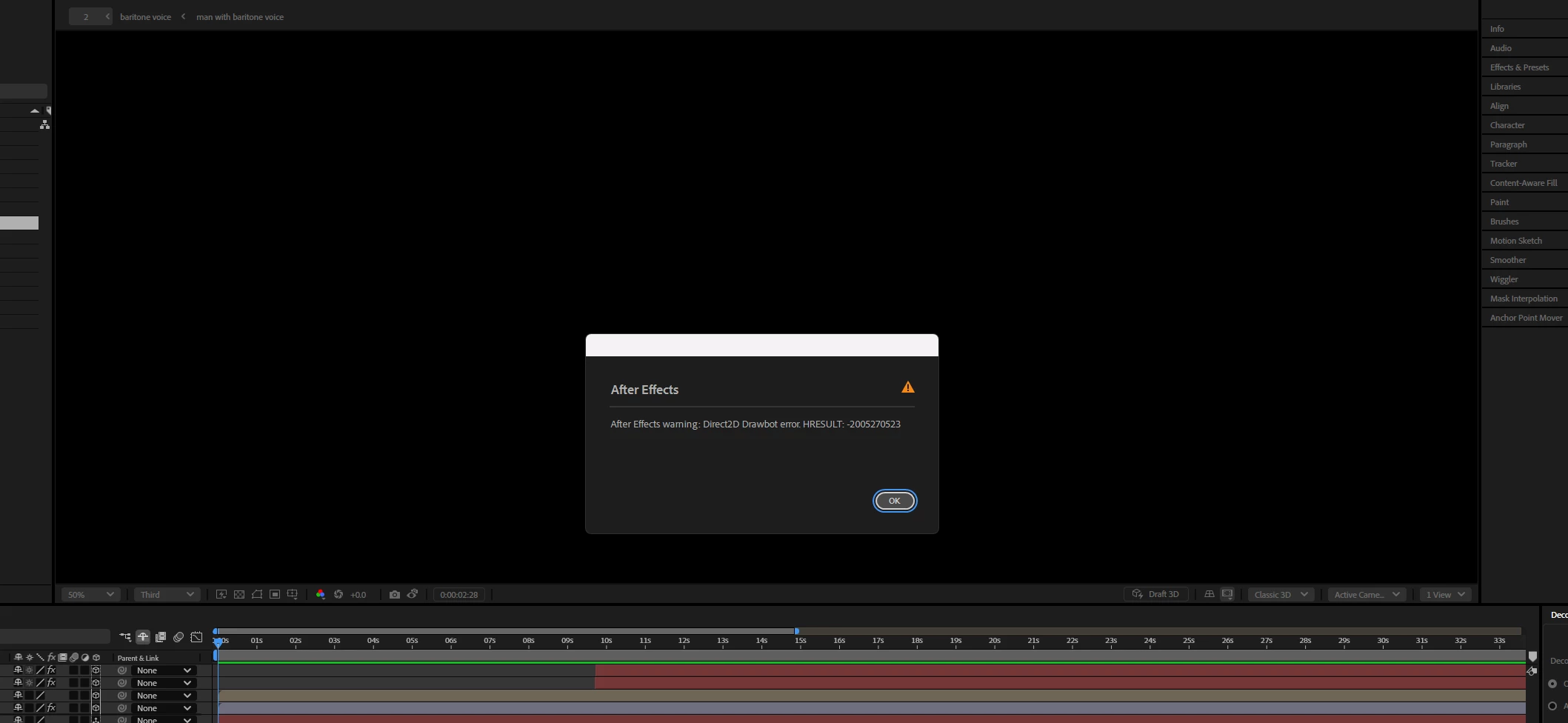Open the grid and guide options icon

coord(293,594)
